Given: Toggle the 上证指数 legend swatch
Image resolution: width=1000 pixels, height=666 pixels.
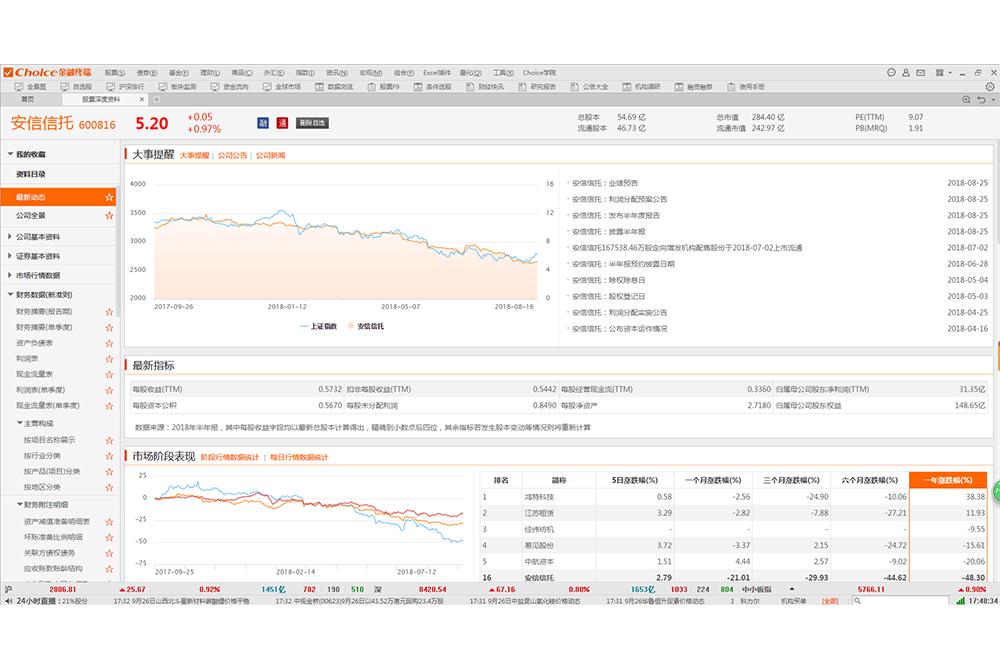Looking at the screenshot, I should 304,326.
